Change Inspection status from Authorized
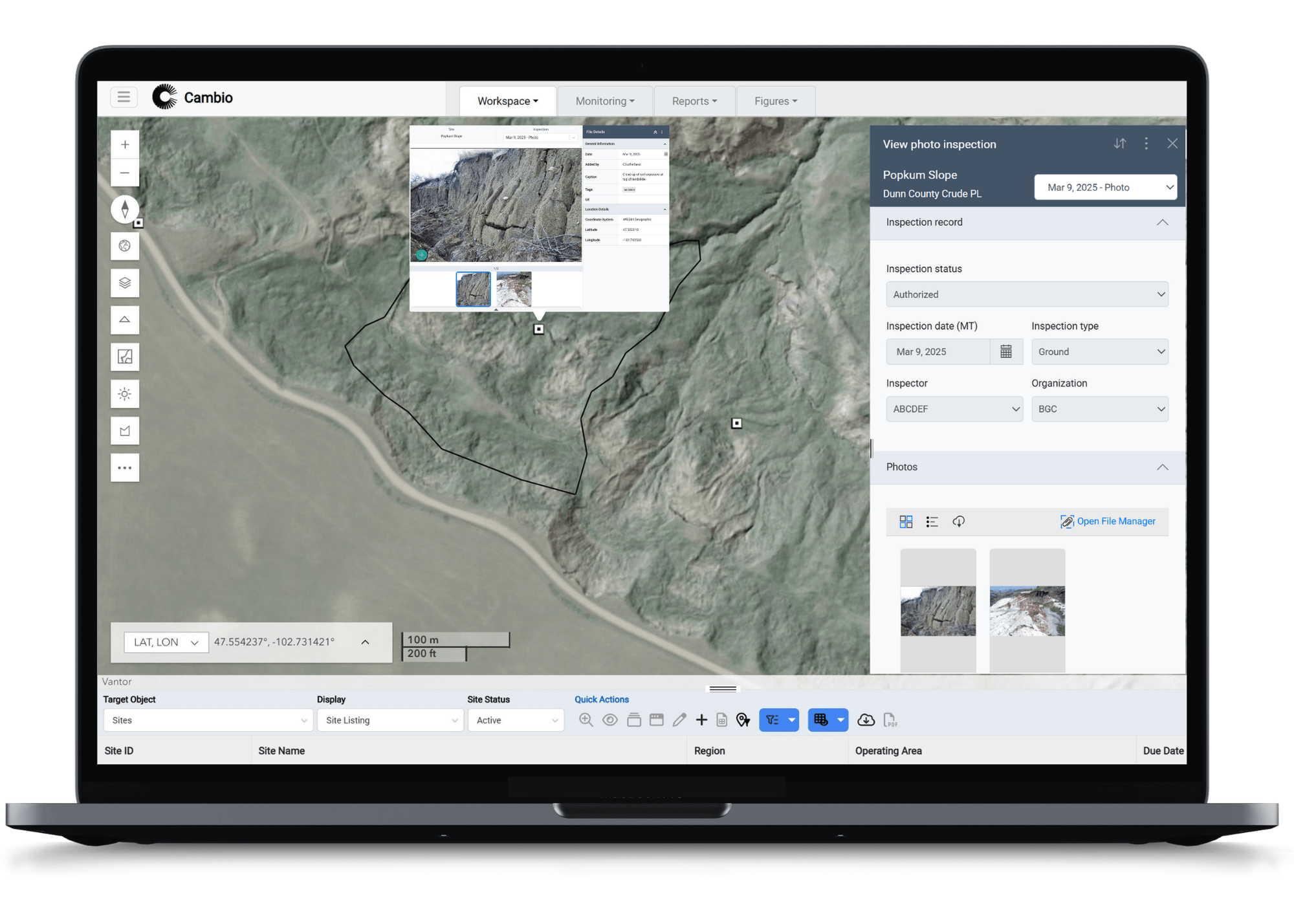 coord(1026,294)
